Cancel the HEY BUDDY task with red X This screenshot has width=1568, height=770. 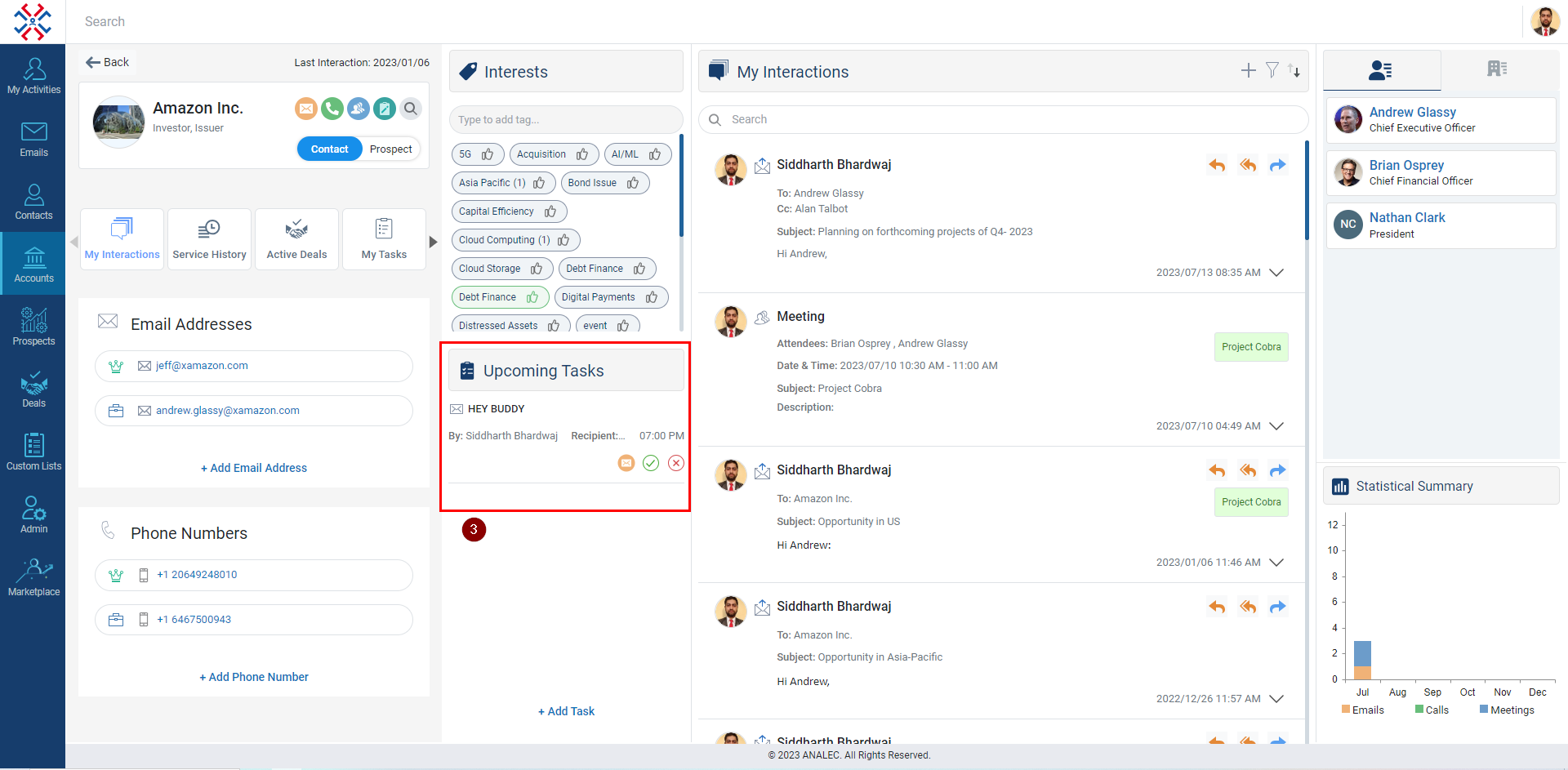(676, 463)
